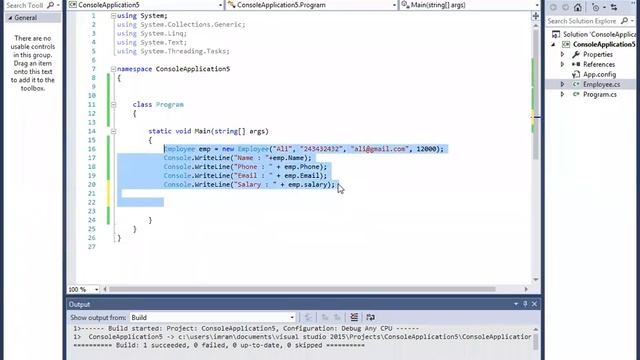
Task: Click the C# icon beside Employee.cs
Action: point(576,84)
